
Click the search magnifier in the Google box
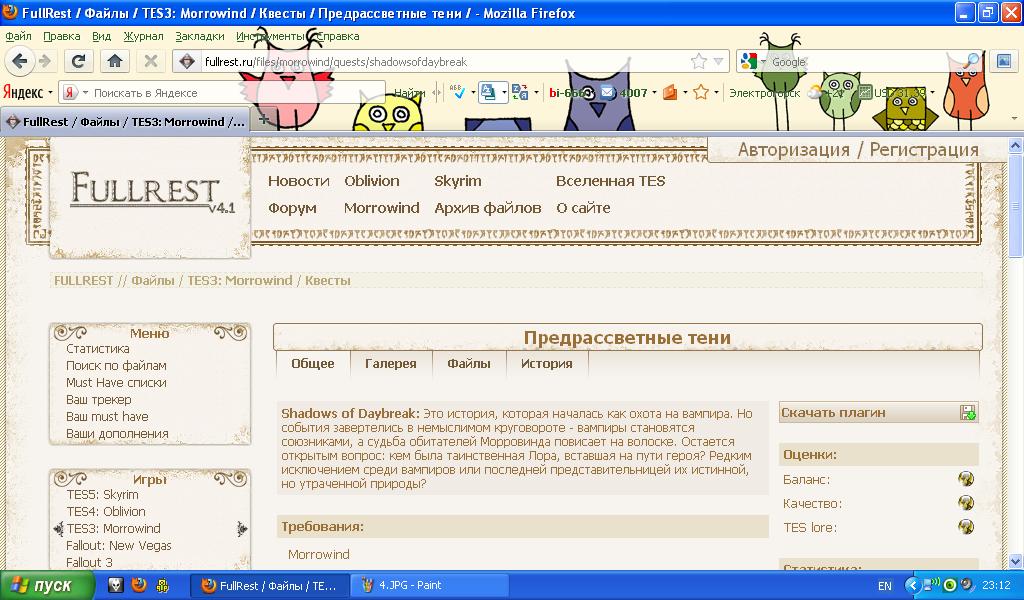pos(972,61)
